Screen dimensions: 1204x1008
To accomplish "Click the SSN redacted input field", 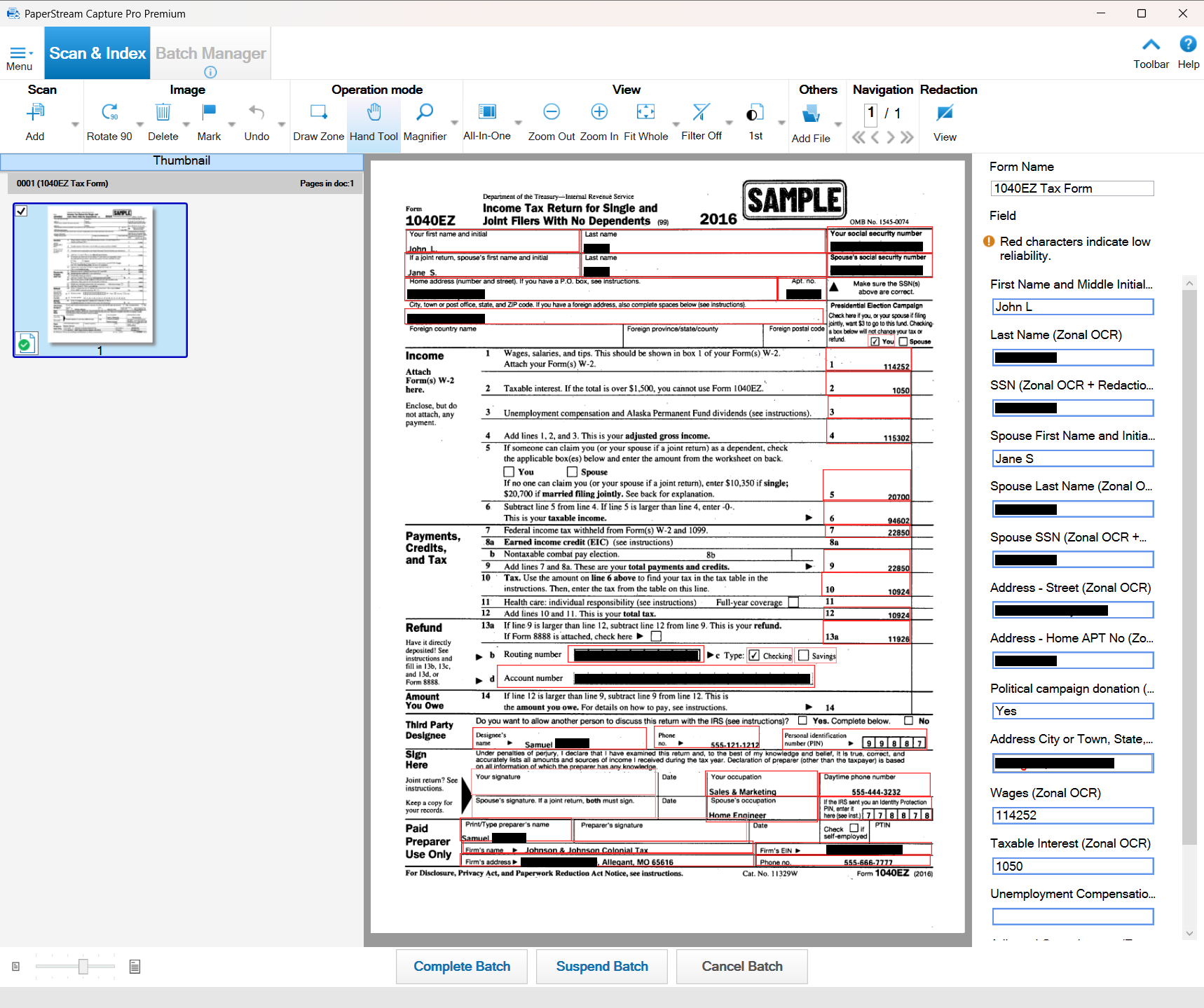I will pos(1073,408).
